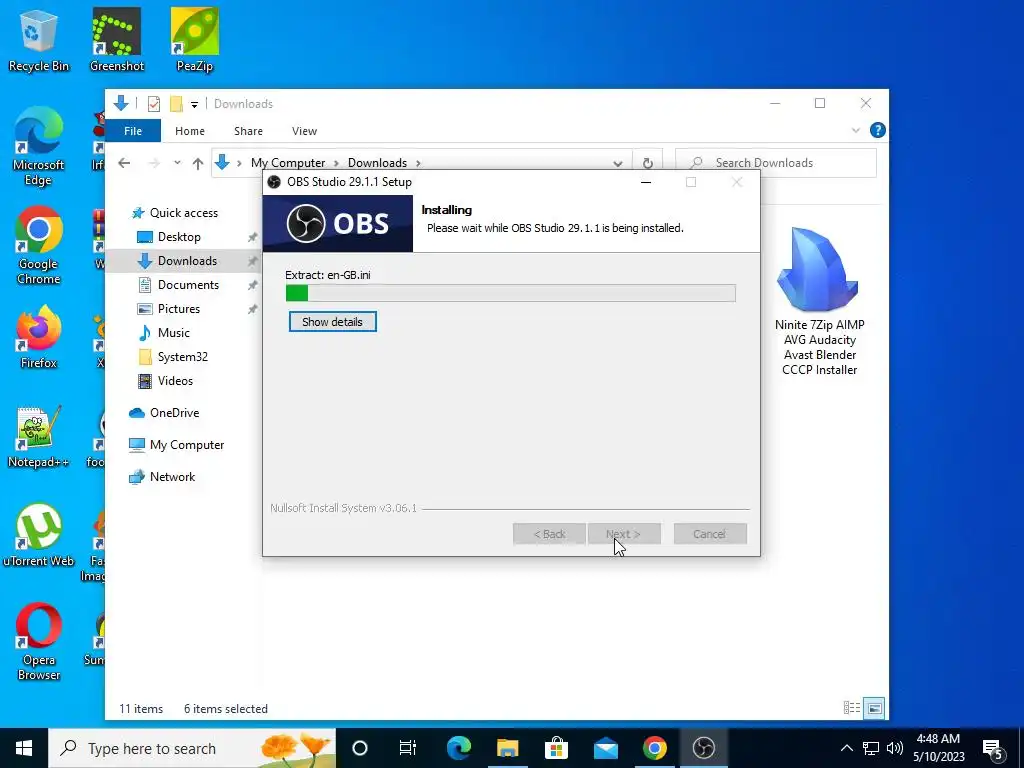Click Downloads in address breadcrumb
1024x768 pixels.
[x=377, y=163]
